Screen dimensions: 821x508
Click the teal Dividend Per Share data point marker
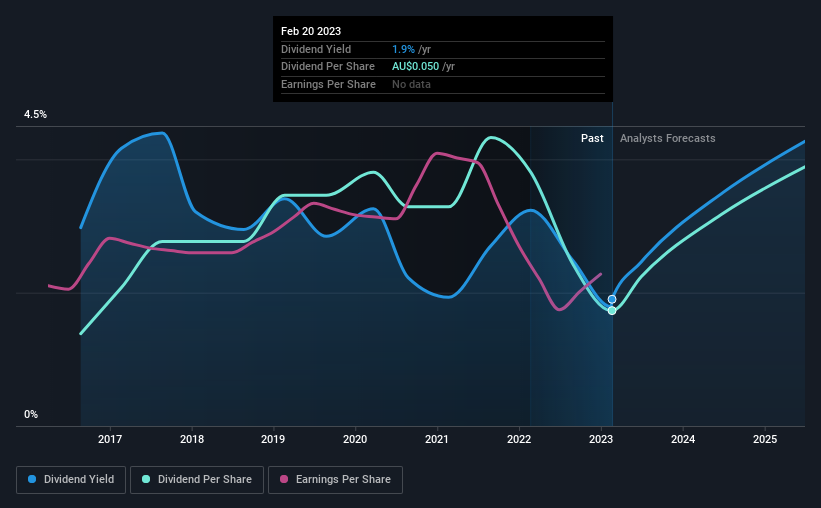pyautogui.click(x=612, y=311)
